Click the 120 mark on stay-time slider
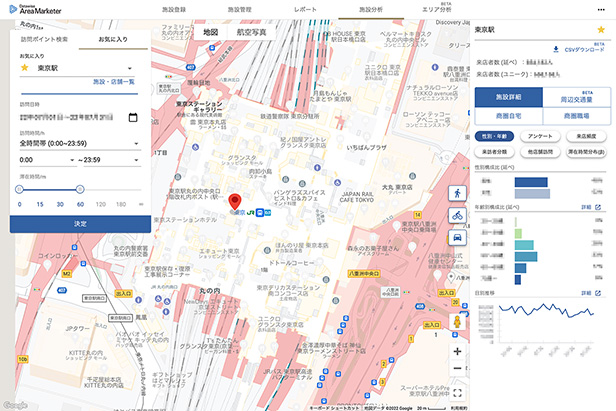This screenshot has height=411, width=616. (x=101, y=204)
